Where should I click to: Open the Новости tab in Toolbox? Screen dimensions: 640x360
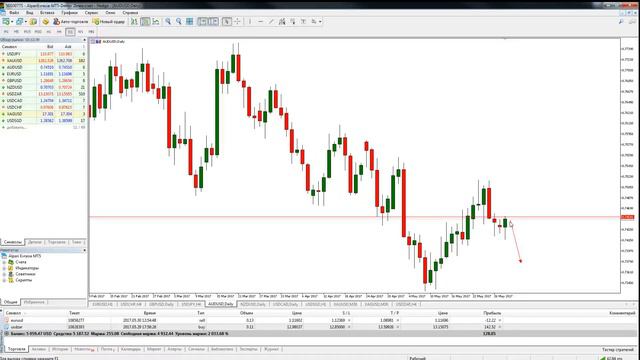click(84, 349)
